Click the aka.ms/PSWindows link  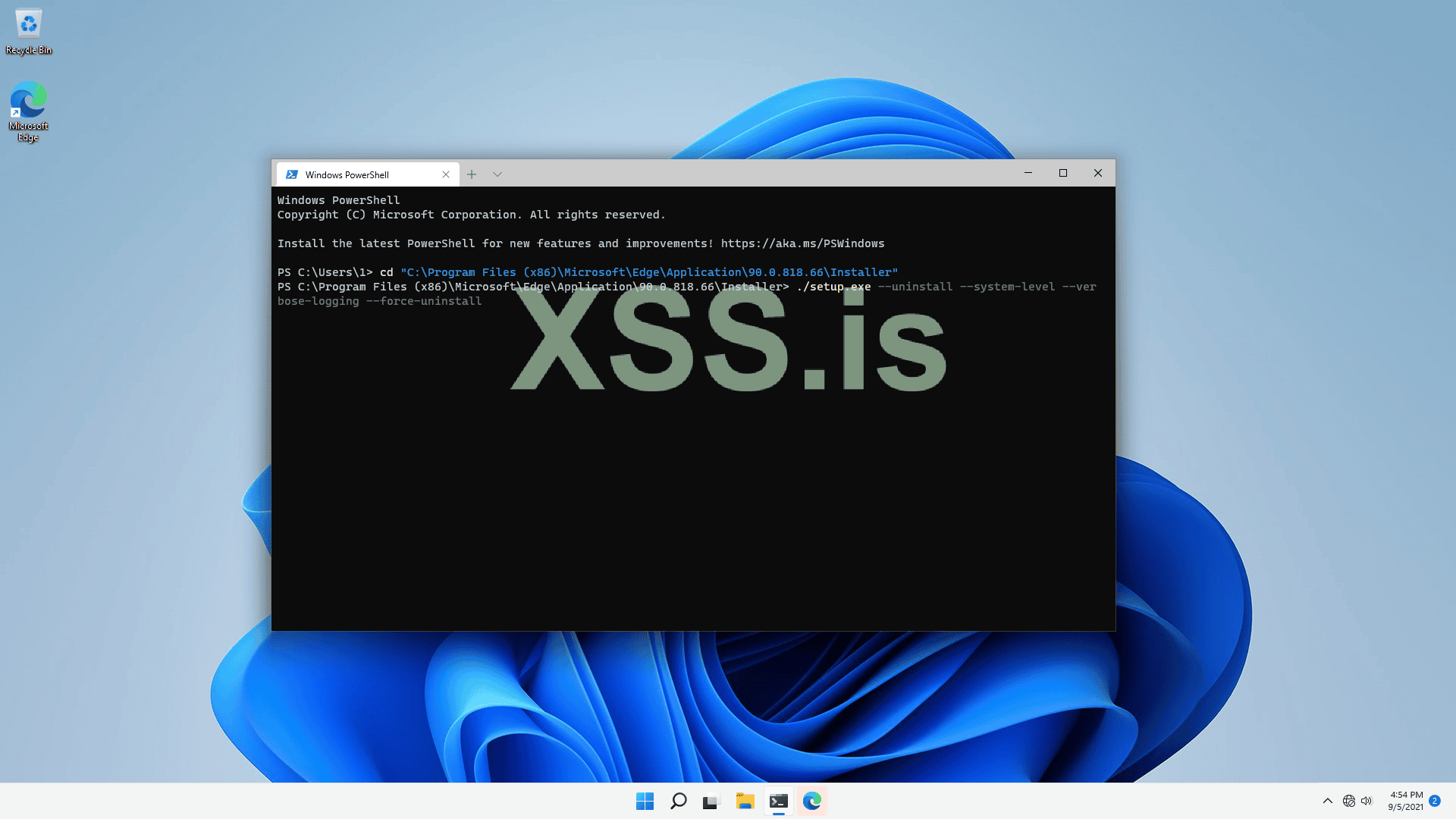[802, 243]
